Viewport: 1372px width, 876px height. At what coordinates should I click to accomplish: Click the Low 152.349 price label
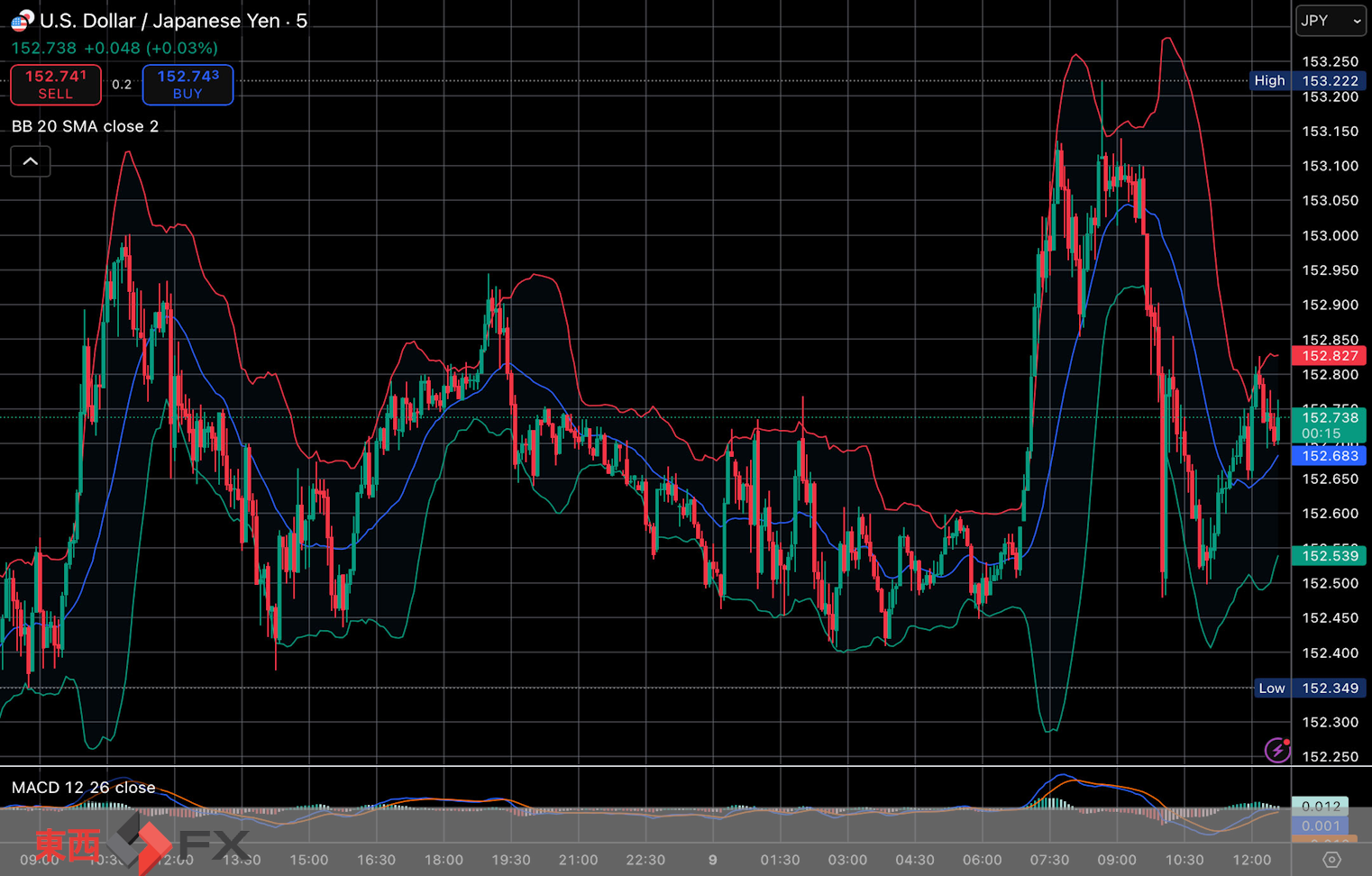pos(1310,688)
